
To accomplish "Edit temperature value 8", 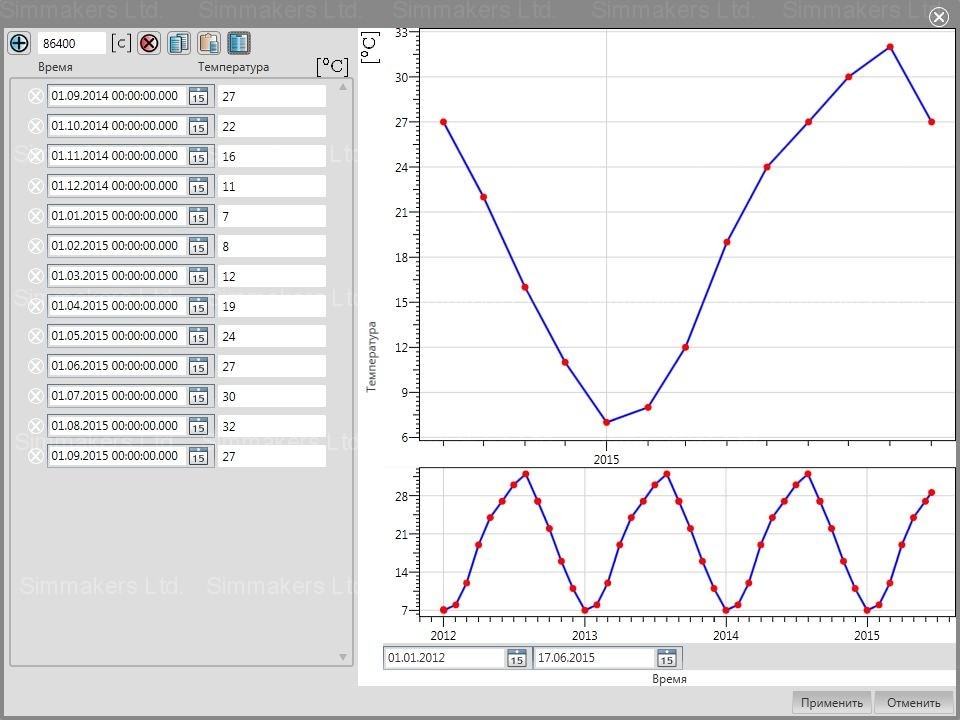I will pyautogui.click(x=272, y=246).
